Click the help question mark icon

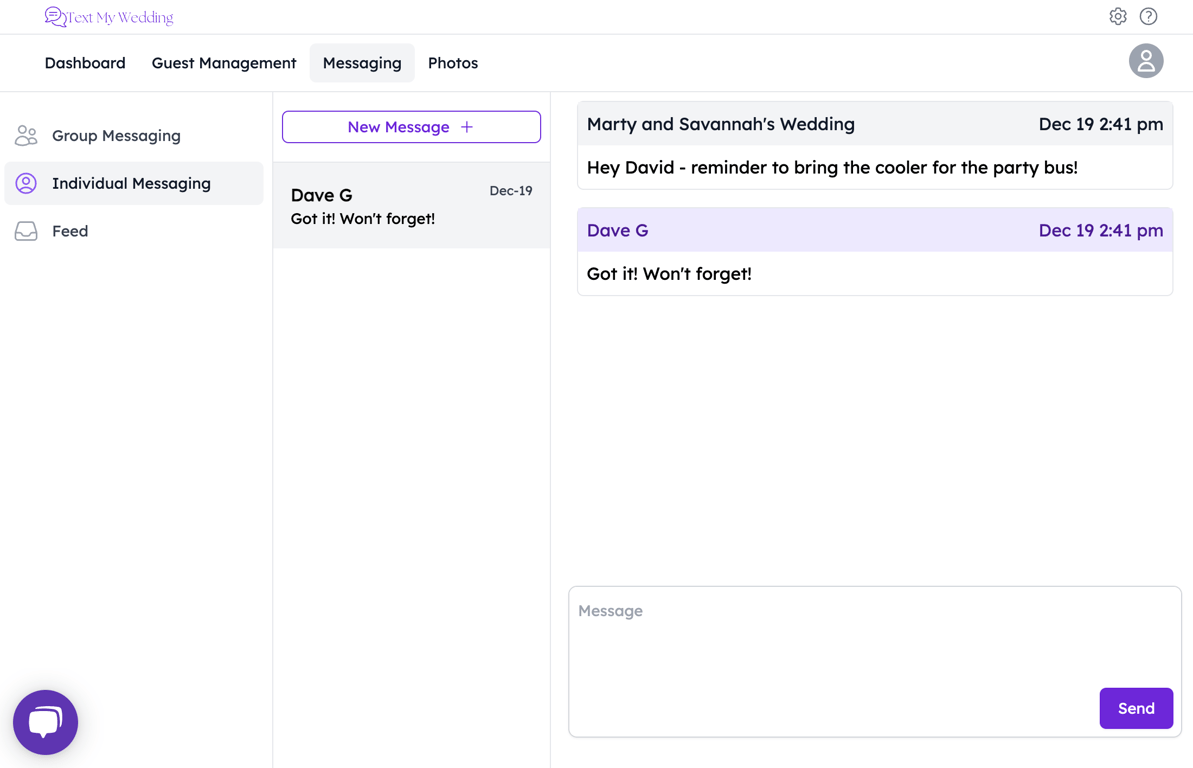coord(1148,16)
